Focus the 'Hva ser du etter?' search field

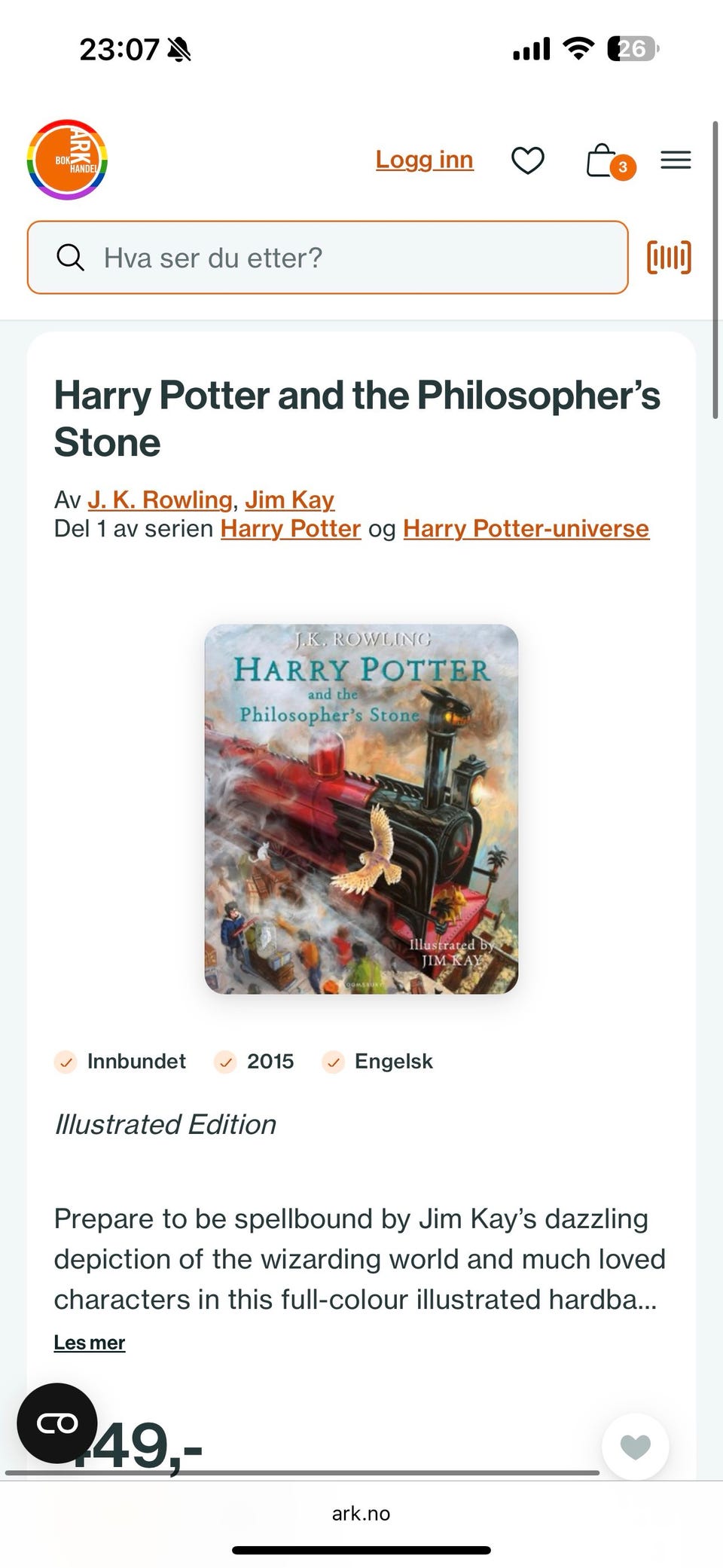pos(328,258)
